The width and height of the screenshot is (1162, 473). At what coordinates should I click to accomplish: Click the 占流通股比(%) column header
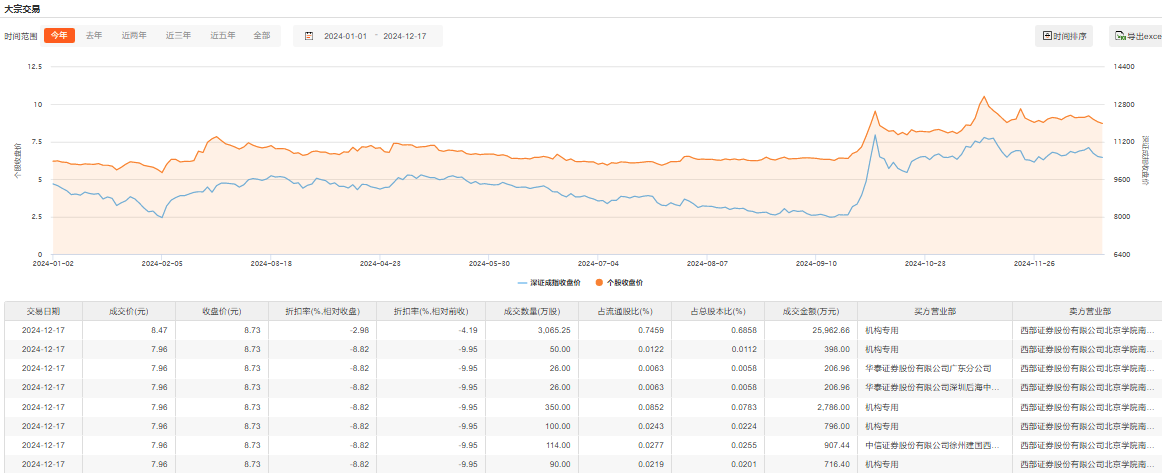click(x=624, y=311)
